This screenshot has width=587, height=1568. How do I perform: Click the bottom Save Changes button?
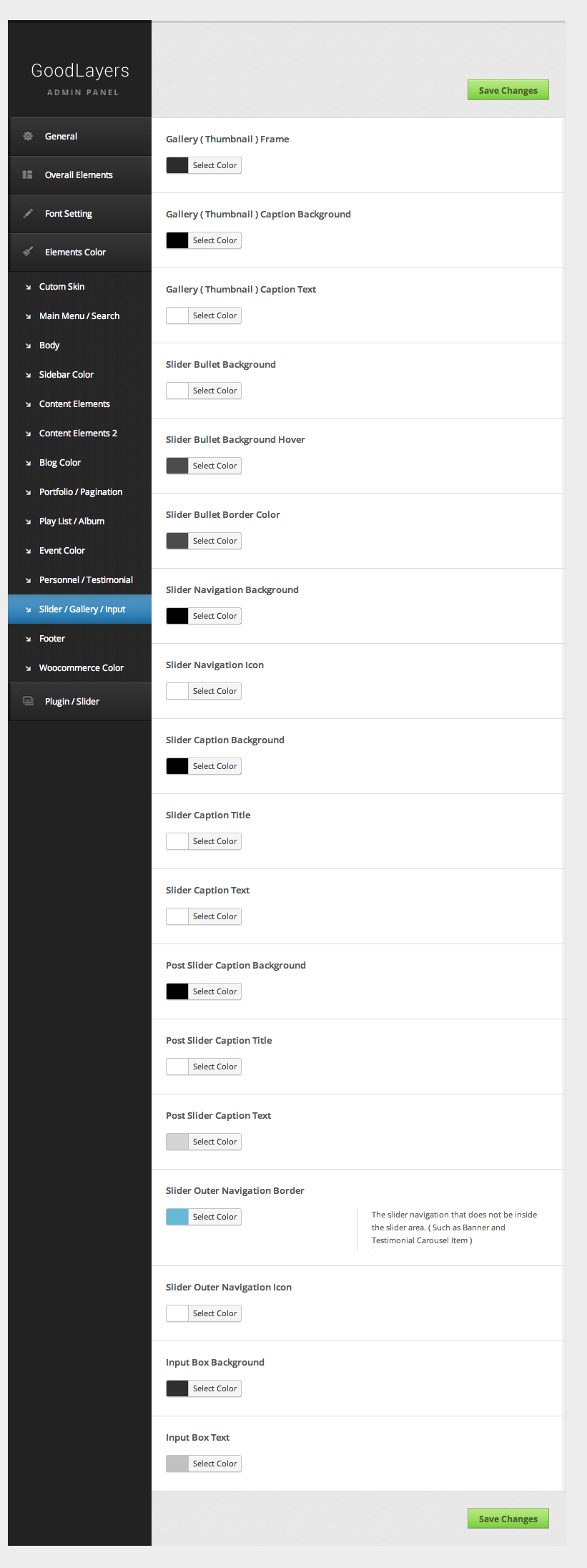[x=508, y=1519]
